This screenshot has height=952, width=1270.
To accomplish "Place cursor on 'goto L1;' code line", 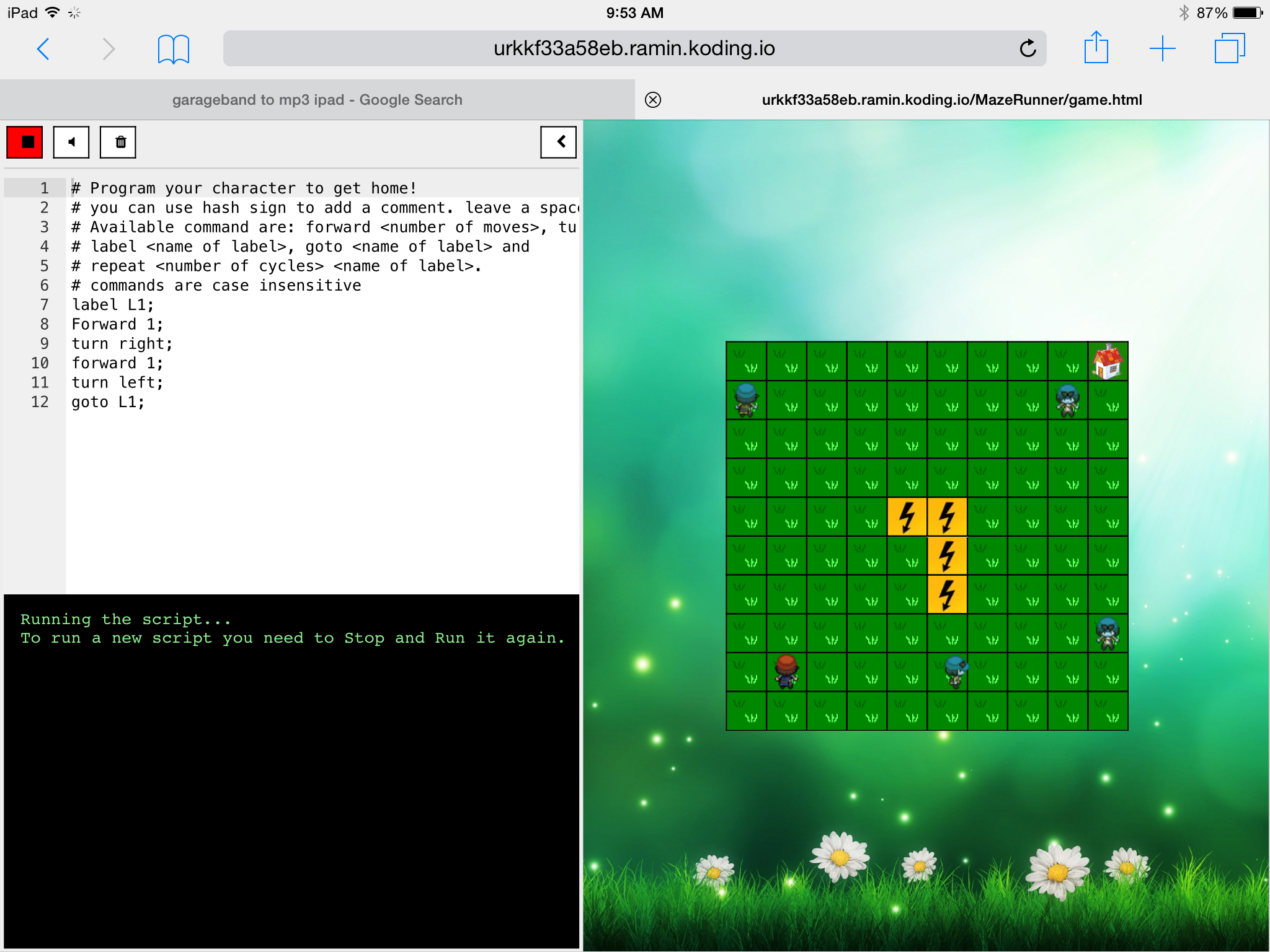I will click(x=109, y=402).
